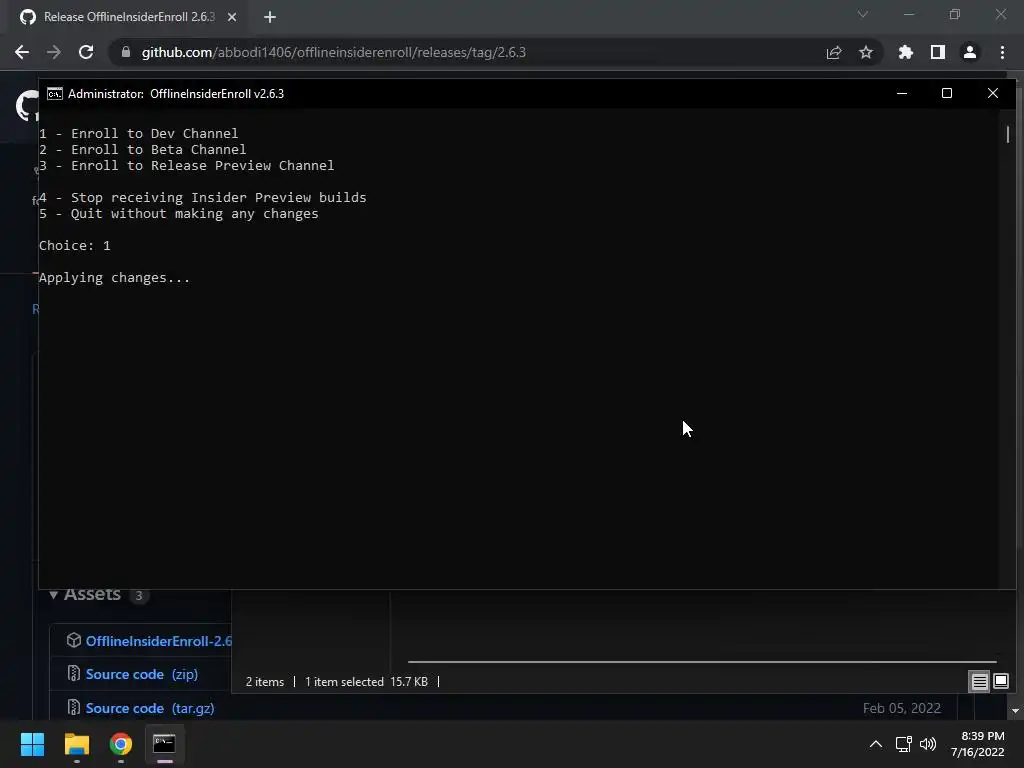Open Windows Start menu
The image size is (1024, 768).
32,744
